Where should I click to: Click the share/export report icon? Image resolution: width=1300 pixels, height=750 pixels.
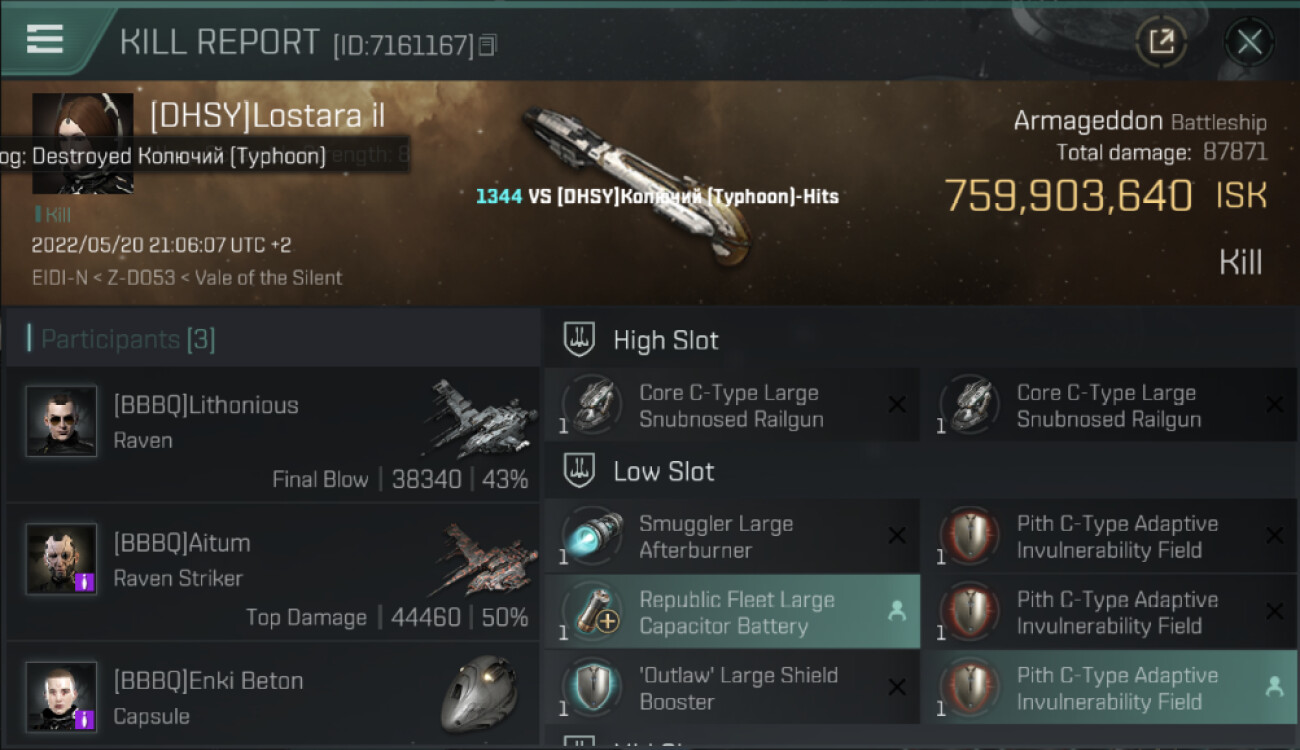pyautogui.click(x=1161, y=42)
